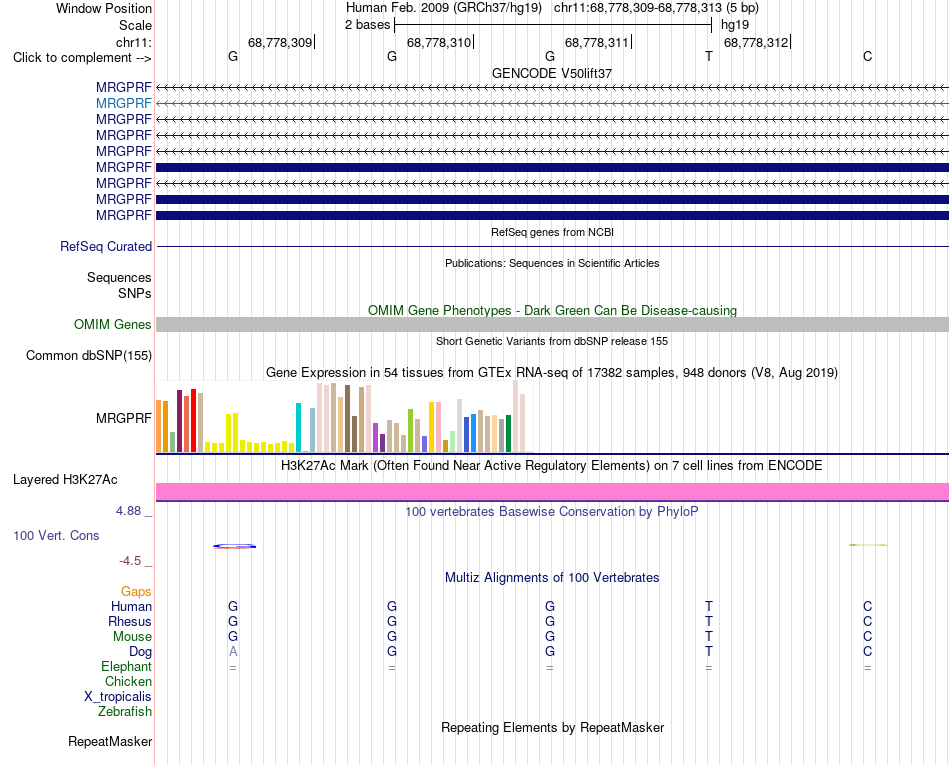Click the hg19 text beside the scale

tap(735, 25)
